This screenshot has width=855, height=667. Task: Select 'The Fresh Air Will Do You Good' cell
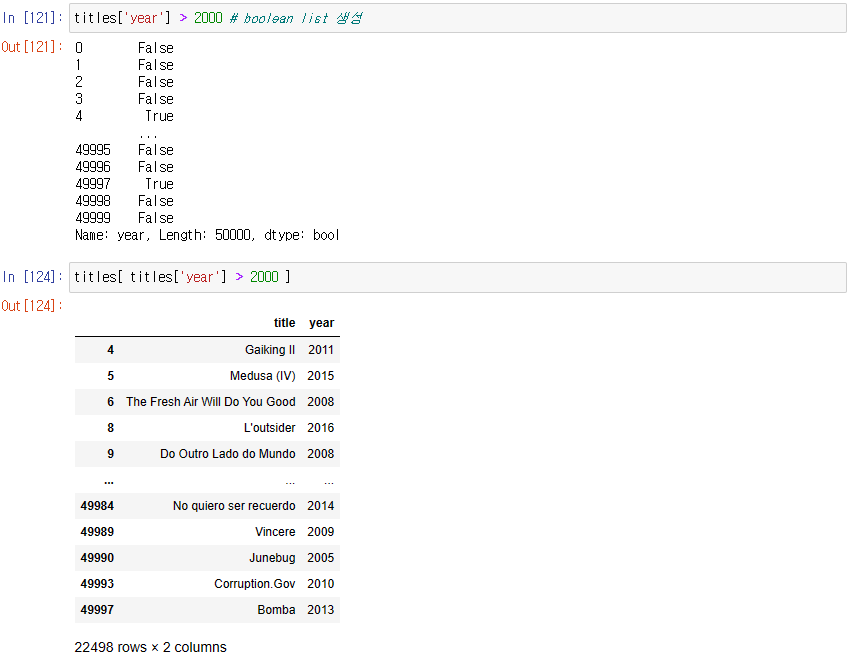click(210, 402)
